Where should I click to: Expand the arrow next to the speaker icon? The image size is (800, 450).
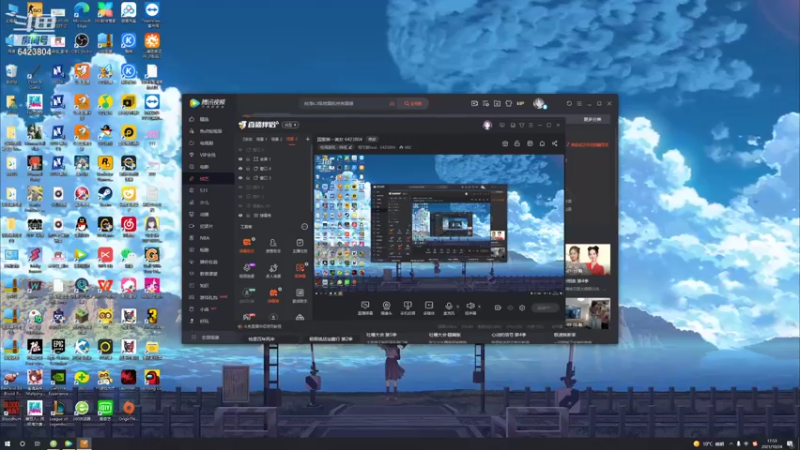tap(479, 307)
